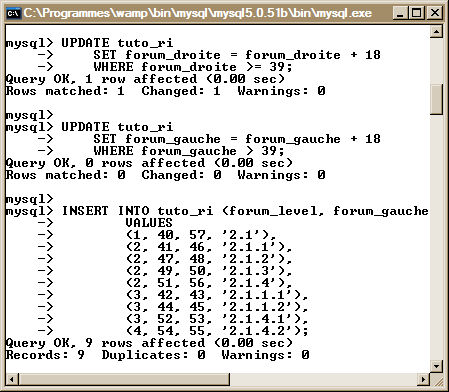The height and width of the screenshot is (392, 449).
Task: Click the vertical scrollbar up arrow
Action: 436,32
